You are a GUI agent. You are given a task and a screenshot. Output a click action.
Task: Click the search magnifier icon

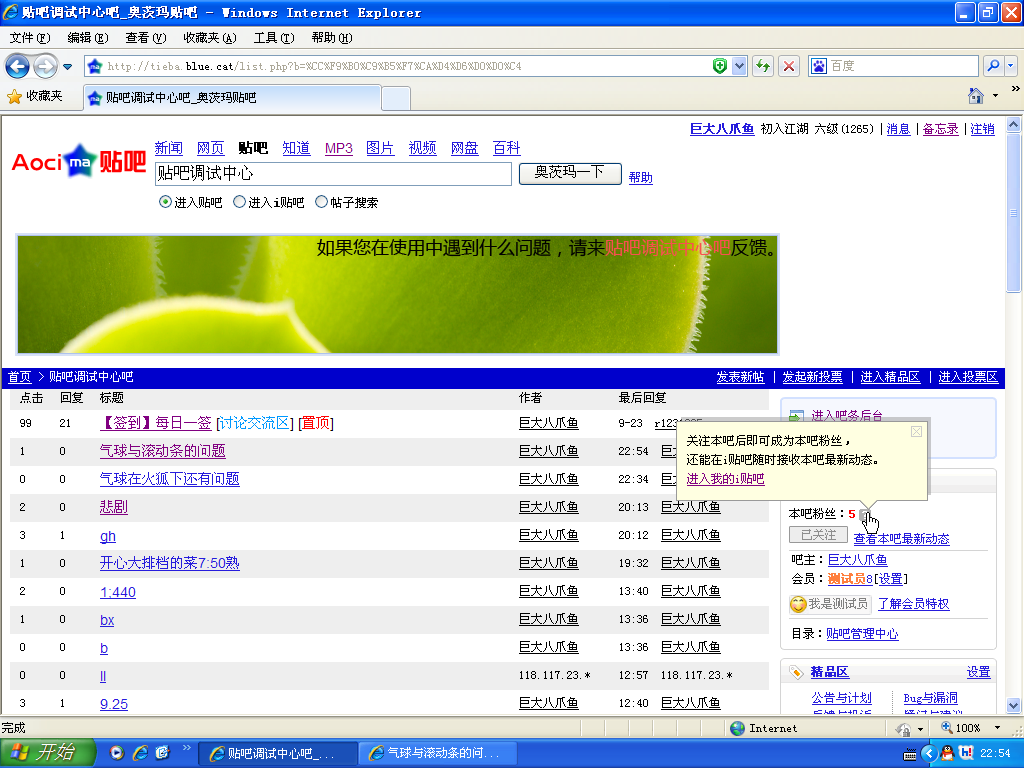(x=993, y=66)
